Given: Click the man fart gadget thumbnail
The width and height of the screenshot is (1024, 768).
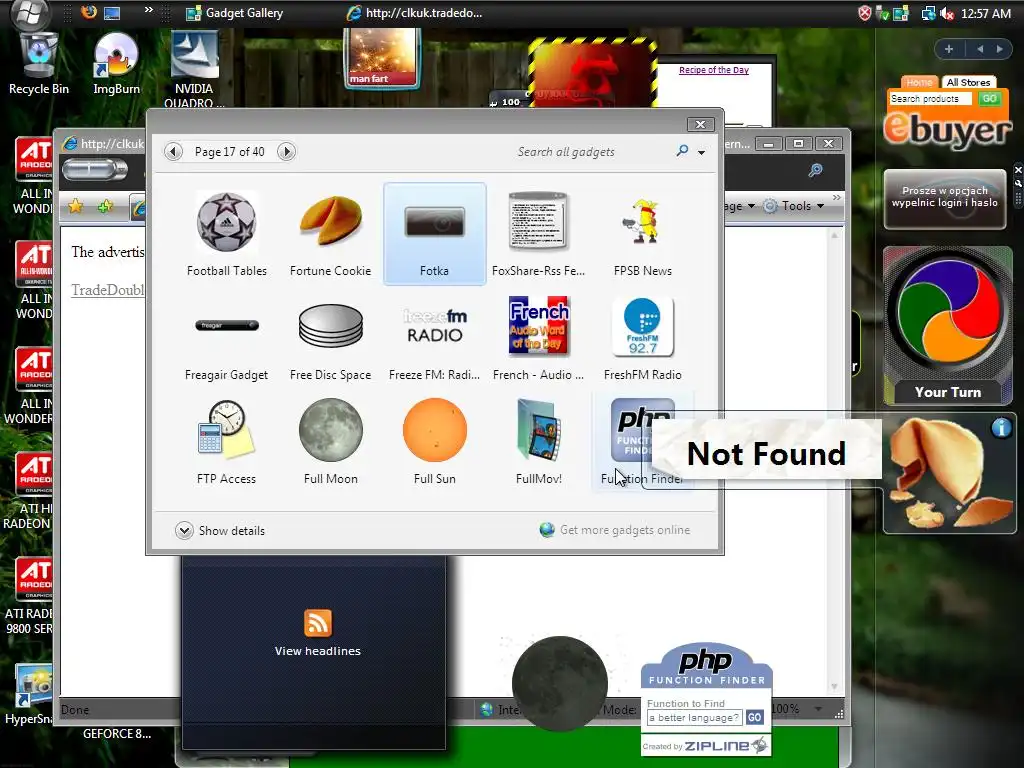Looking at the screenshot, I should 382,57.
